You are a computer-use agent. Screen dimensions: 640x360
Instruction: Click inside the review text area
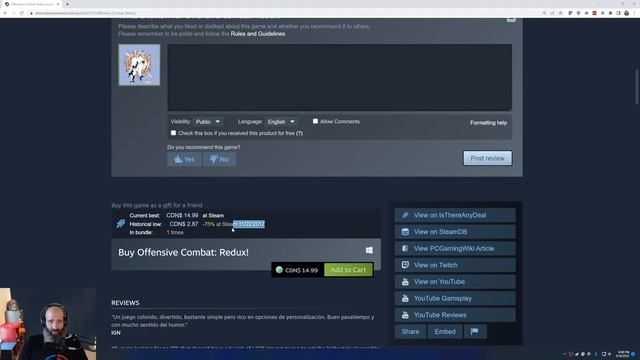pos(340,77)
